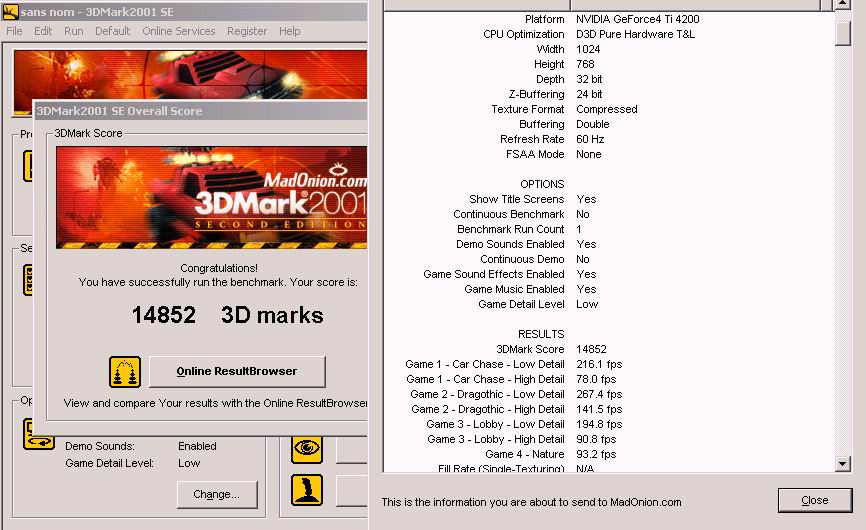Open the Edit menu
This screenshot has height=530, width=866.
coord(43,31)
